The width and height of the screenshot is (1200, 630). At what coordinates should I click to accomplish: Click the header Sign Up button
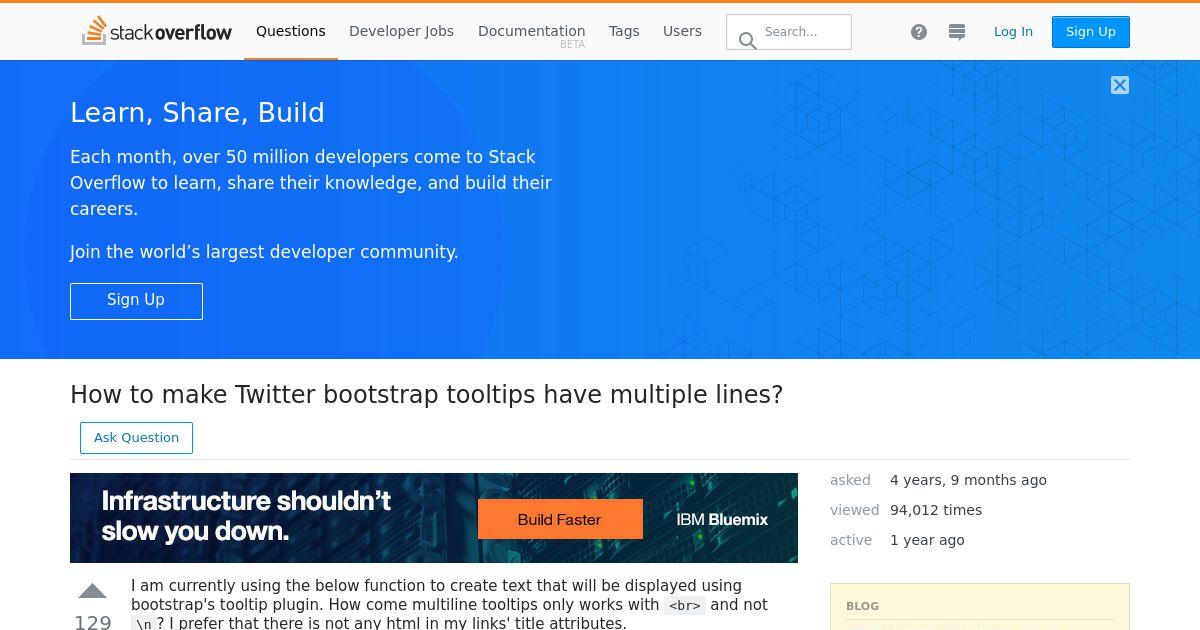pyautogui.click(x=1091, y=32)
